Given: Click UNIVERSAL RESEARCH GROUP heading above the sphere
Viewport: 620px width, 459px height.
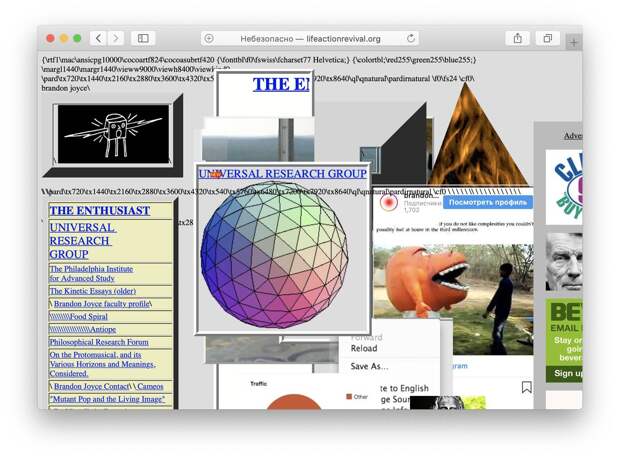Looking at the screenshot, I should pyautogui.click(x=283, y=174).
